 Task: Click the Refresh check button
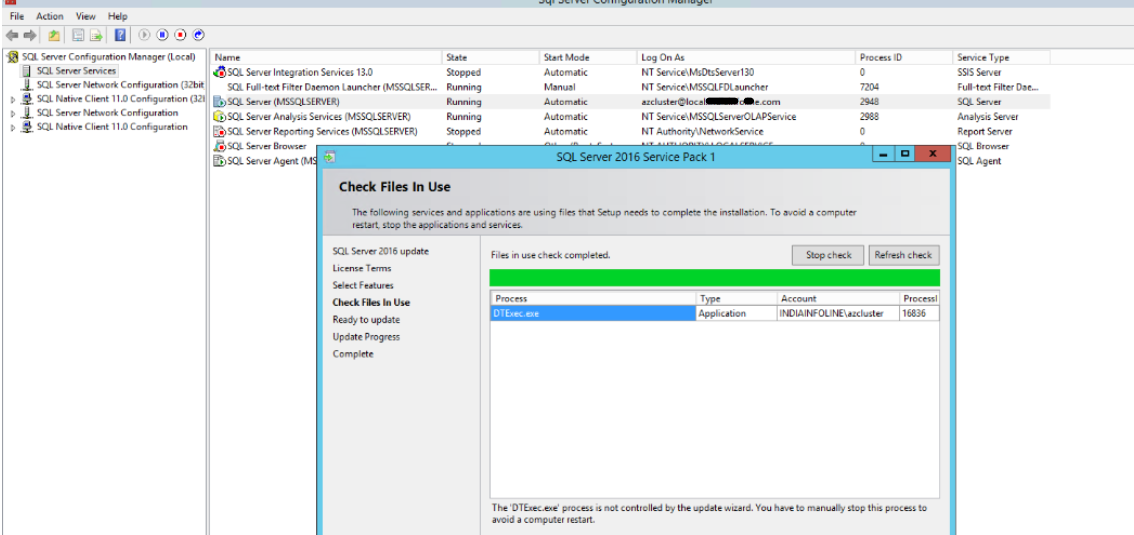point(903,255)
